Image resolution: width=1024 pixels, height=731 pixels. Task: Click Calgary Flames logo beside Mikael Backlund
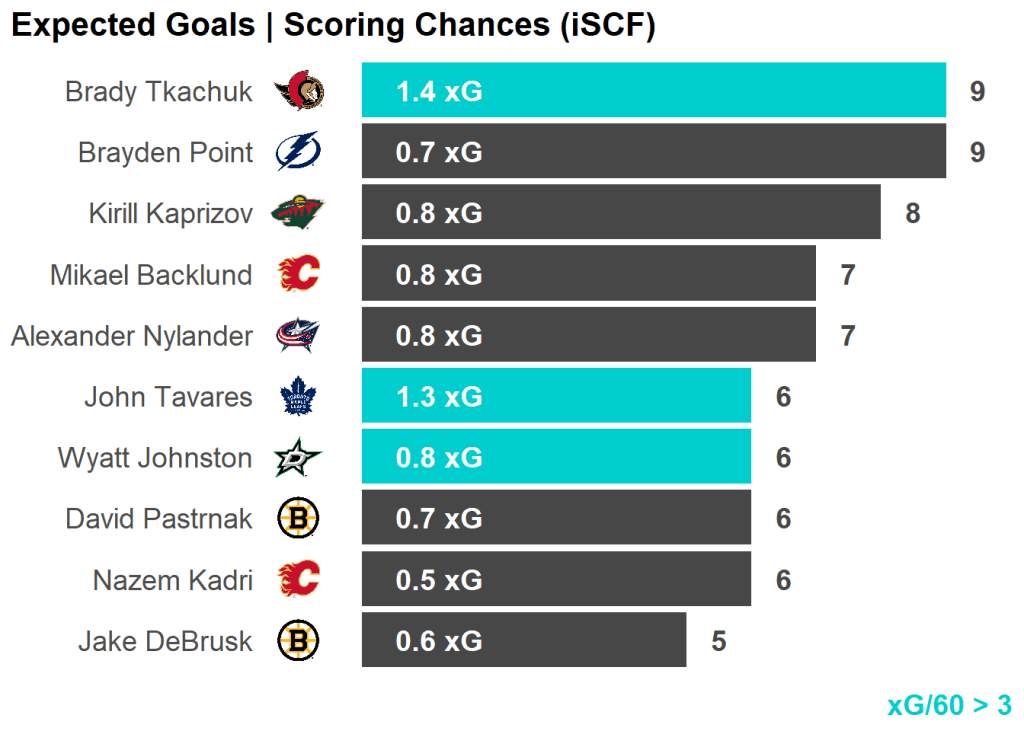pos(298,274)
